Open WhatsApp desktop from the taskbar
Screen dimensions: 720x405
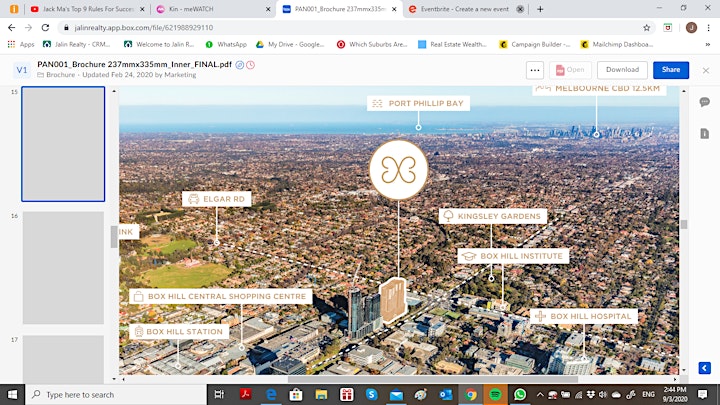[520, 394]
